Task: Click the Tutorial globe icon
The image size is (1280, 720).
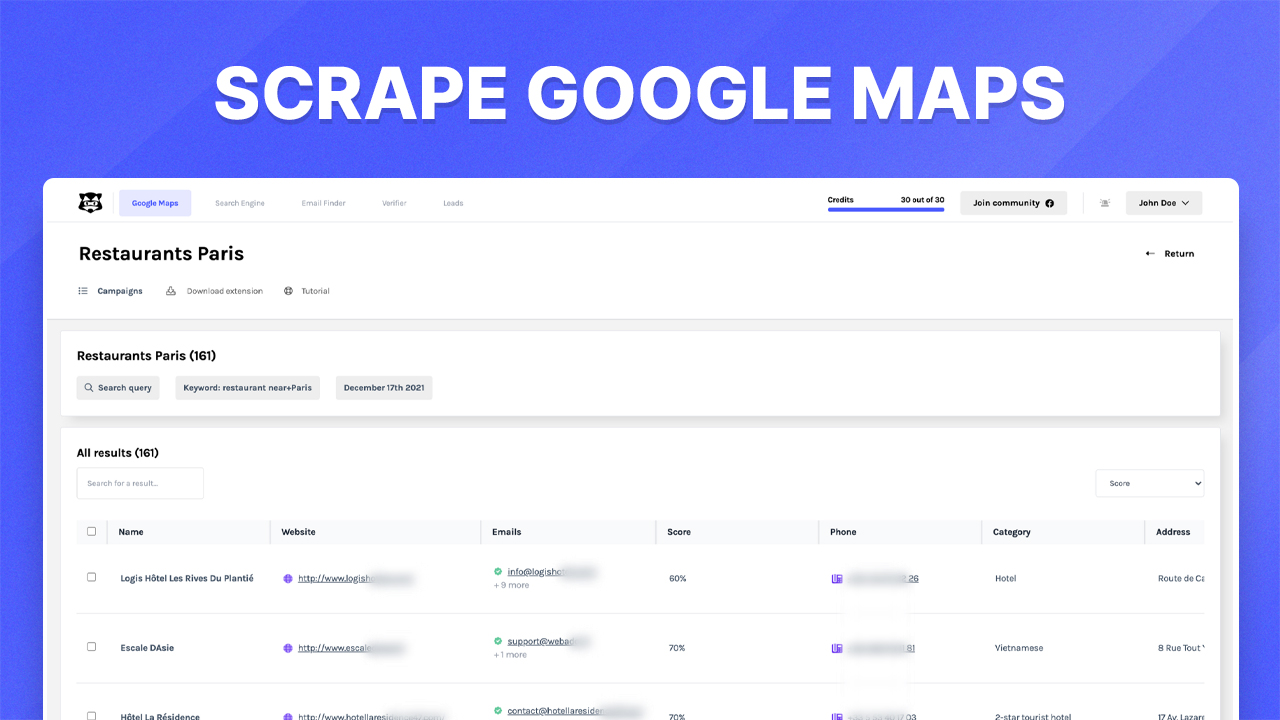Action: tap(288, 290)
